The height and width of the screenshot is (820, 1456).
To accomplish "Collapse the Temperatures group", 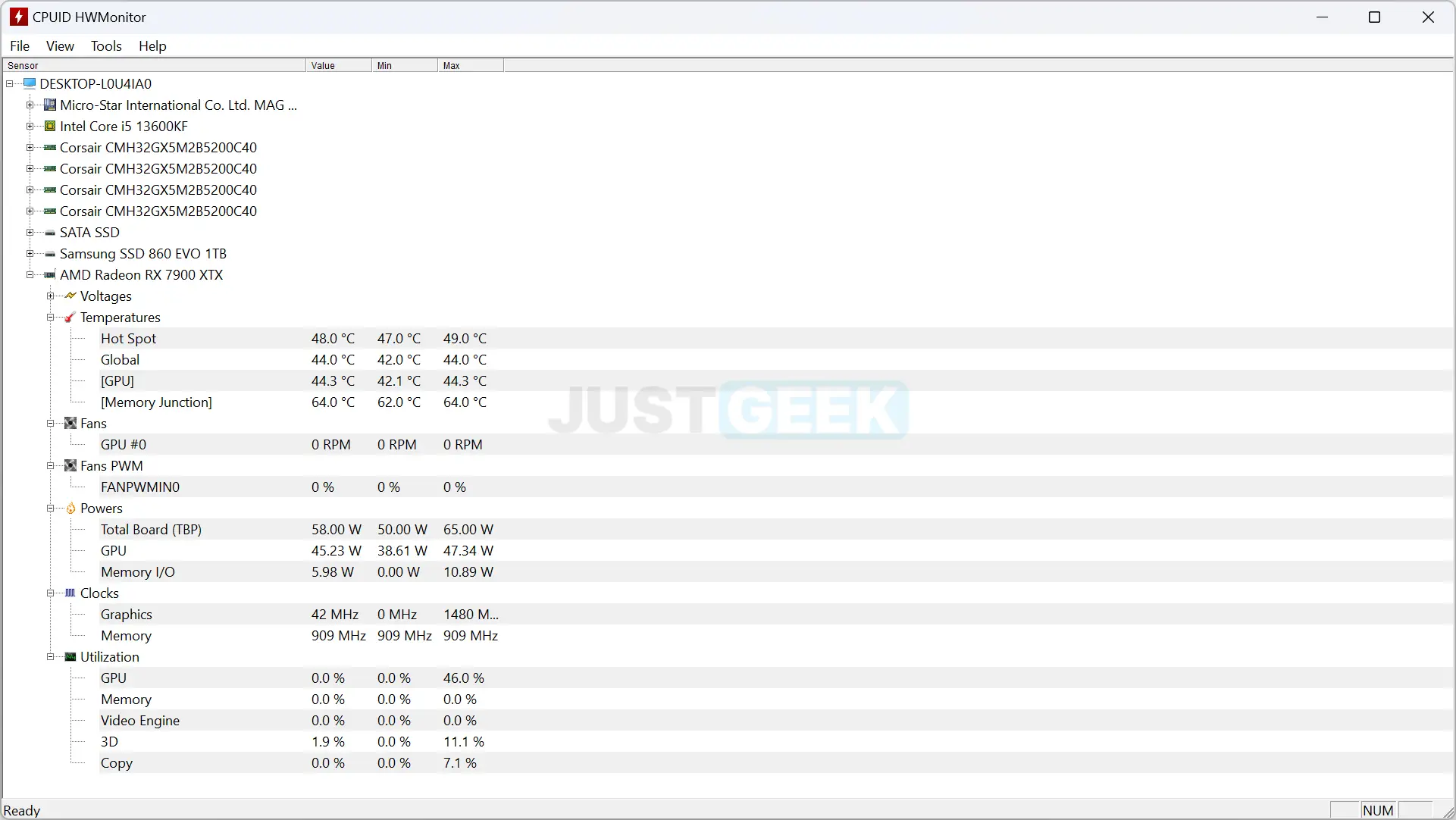I will point(51,318).
